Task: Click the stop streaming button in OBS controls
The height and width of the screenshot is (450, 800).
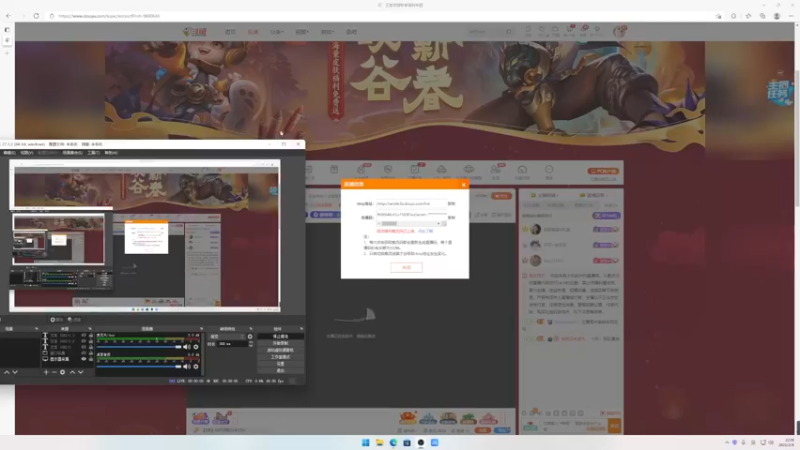Action: (x=281, y=336)
